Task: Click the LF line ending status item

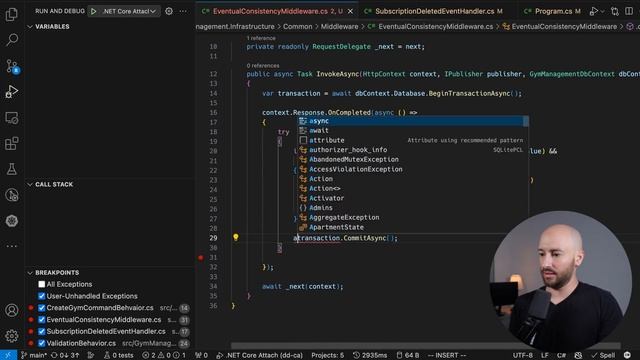Action: coord(544,355)
